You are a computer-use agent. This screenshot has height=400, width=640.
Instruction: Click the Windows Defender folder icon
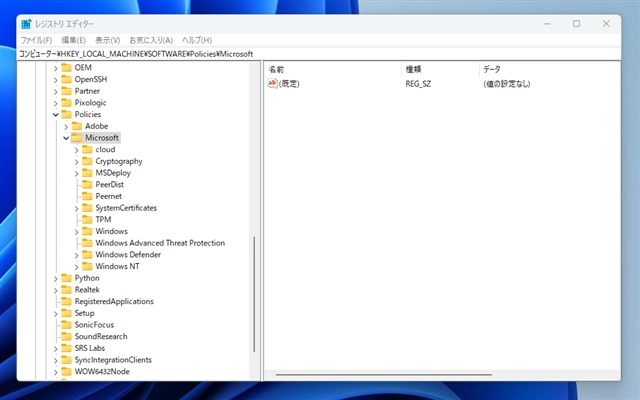[87, 255]
